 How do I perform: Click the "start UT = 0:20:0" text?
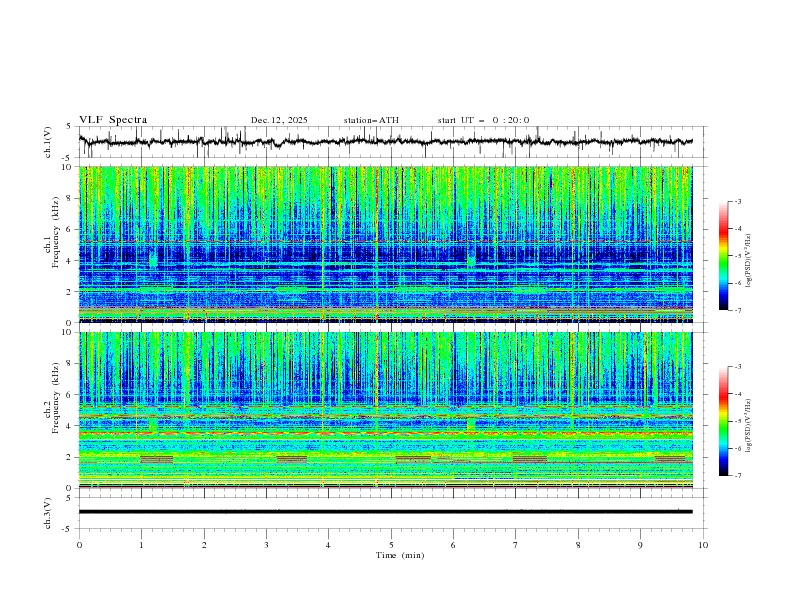point(483,120)
